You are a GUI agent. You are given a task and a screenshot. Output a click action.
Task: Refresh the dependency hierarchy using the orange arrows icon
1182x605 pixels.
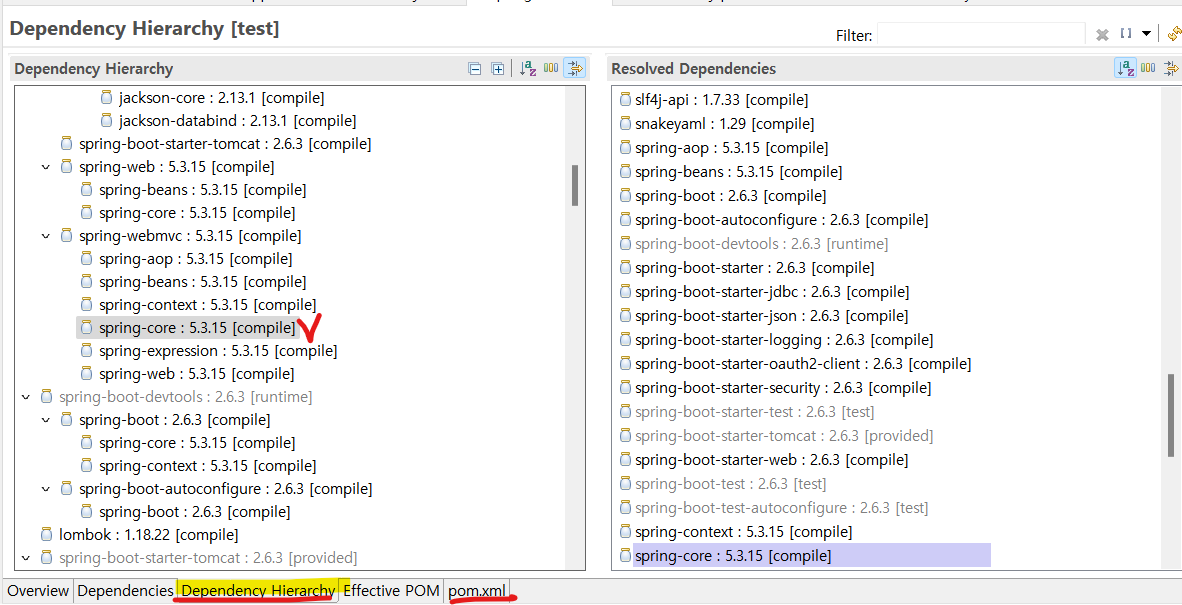tap(1174, 34)
